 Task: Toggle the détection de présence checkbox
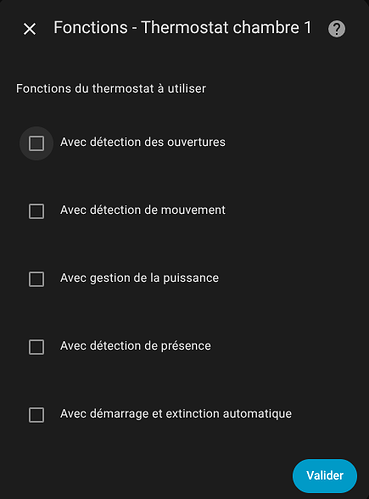click(36, 347)
